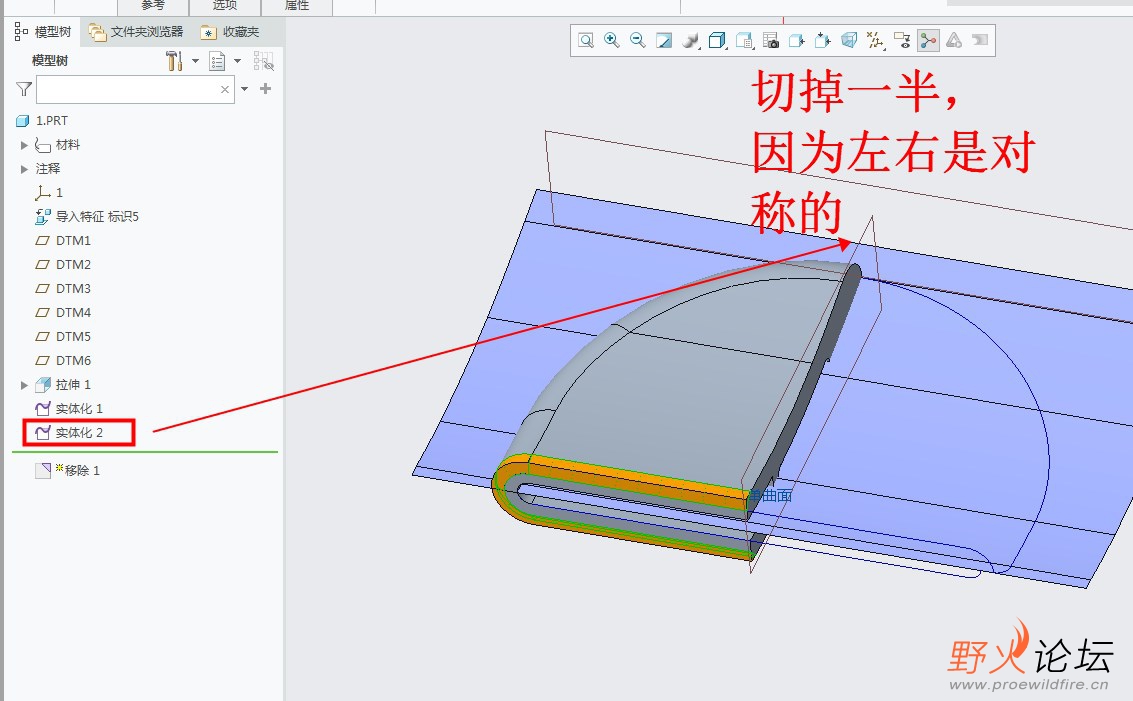Open the shaded display style icon

pos(691,40)
